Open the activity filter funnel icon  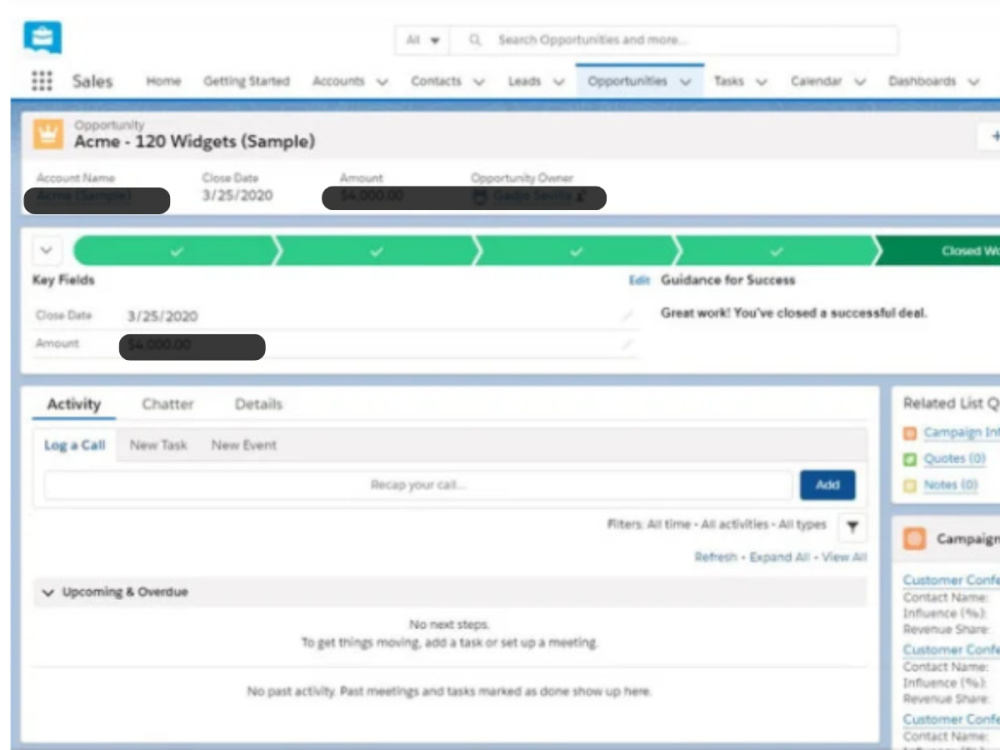tap(852, 527)
